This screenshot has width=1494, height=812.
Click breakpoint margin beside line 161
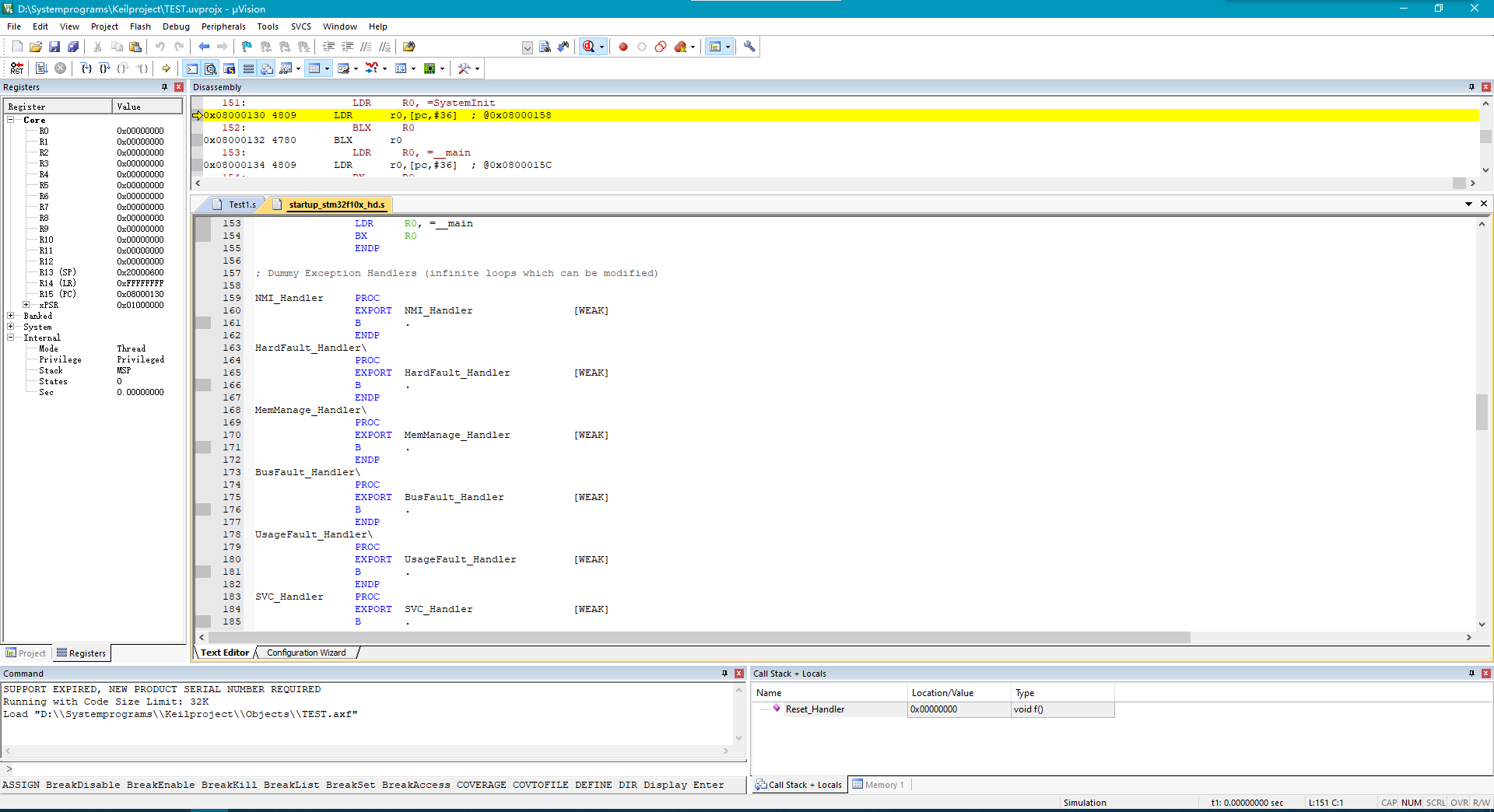(203, 323)
